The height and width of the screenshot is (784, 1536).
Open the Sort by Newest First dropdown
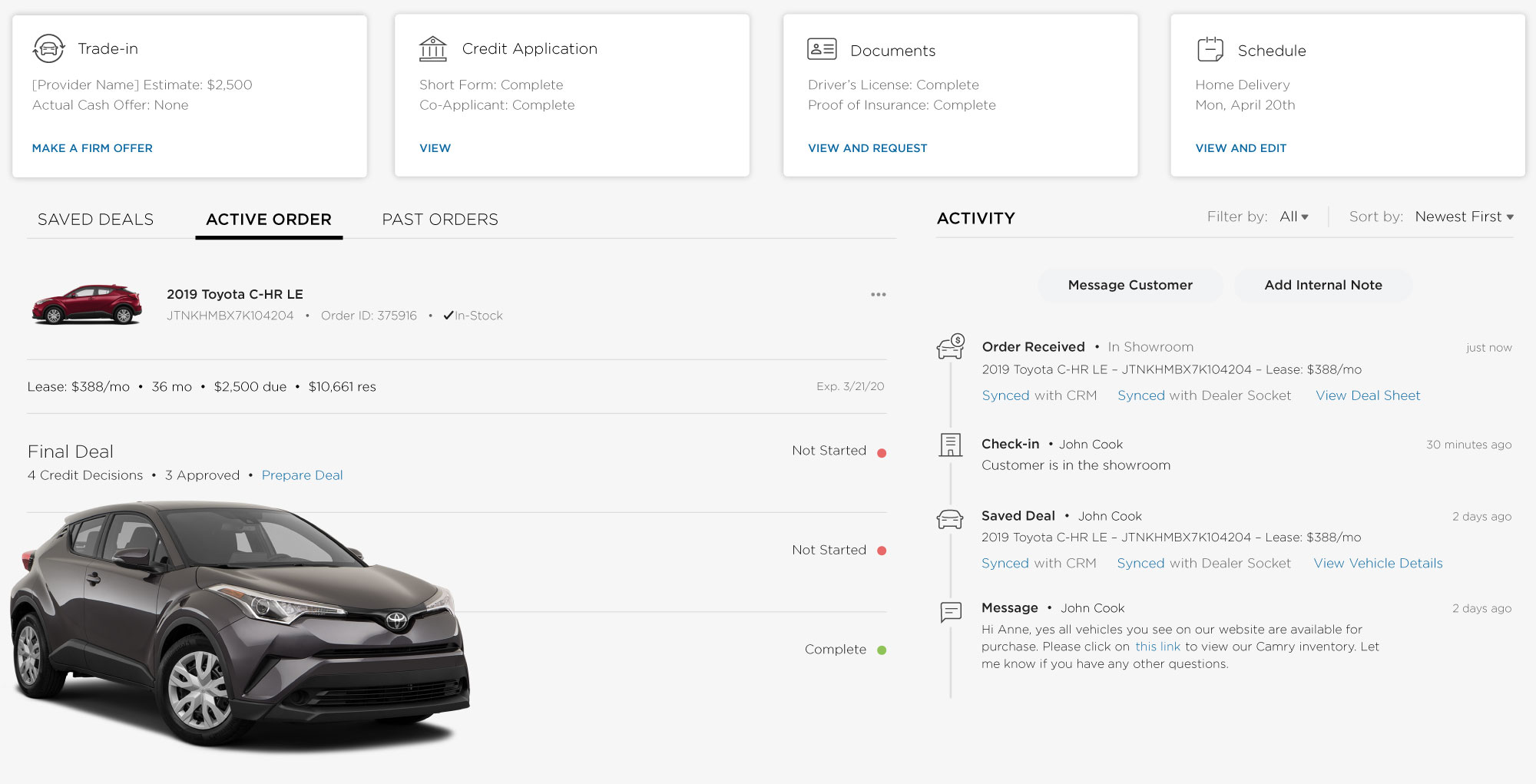(x=1465, y=217)
